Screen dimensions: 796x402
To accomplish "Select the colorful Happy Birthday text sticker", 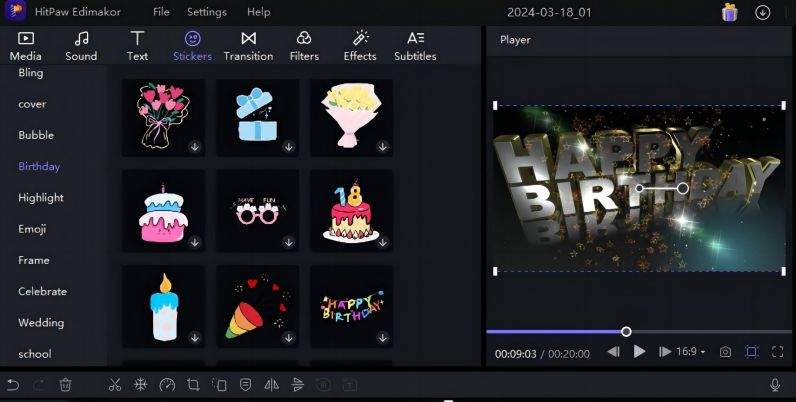I will [351, 306].
